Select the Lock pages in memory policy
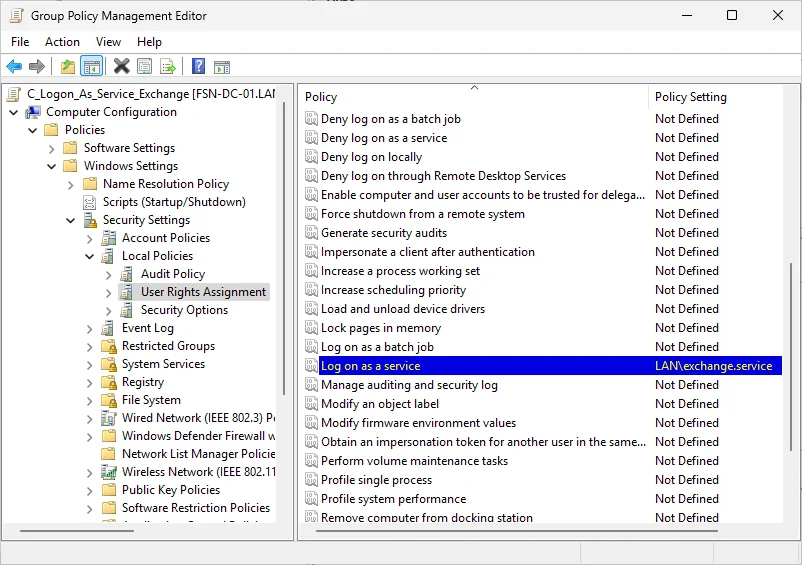The image size is (802, 565). (x=381, y=328)
